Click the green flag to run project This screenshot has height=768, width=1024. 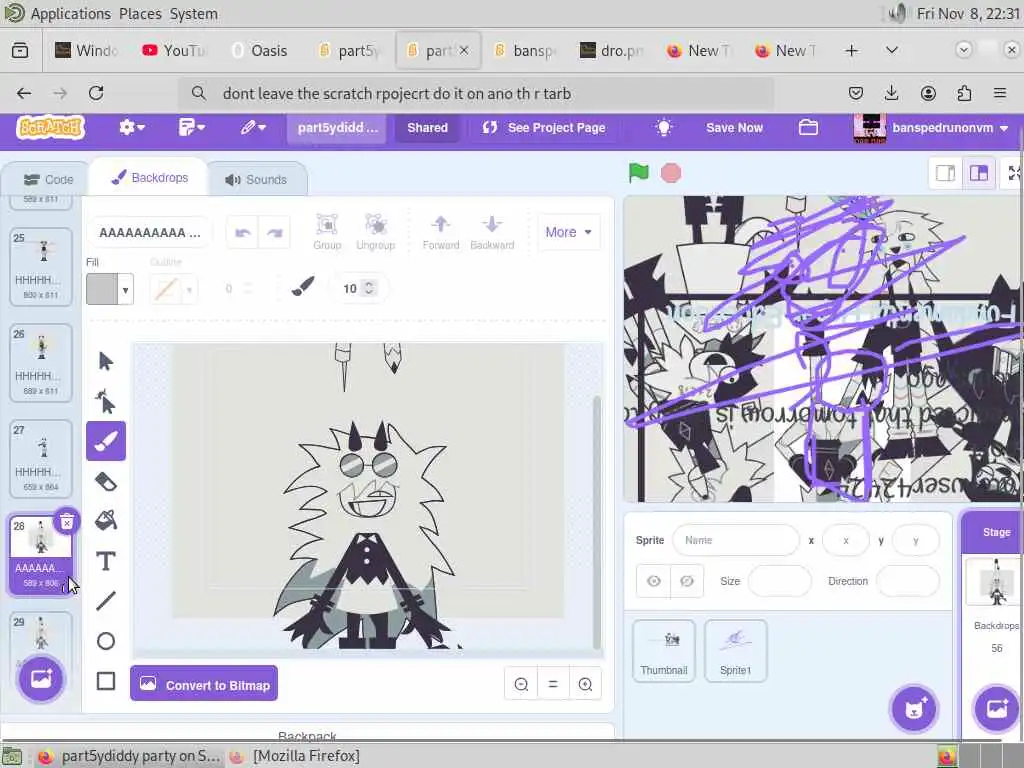tap(639, 173)
